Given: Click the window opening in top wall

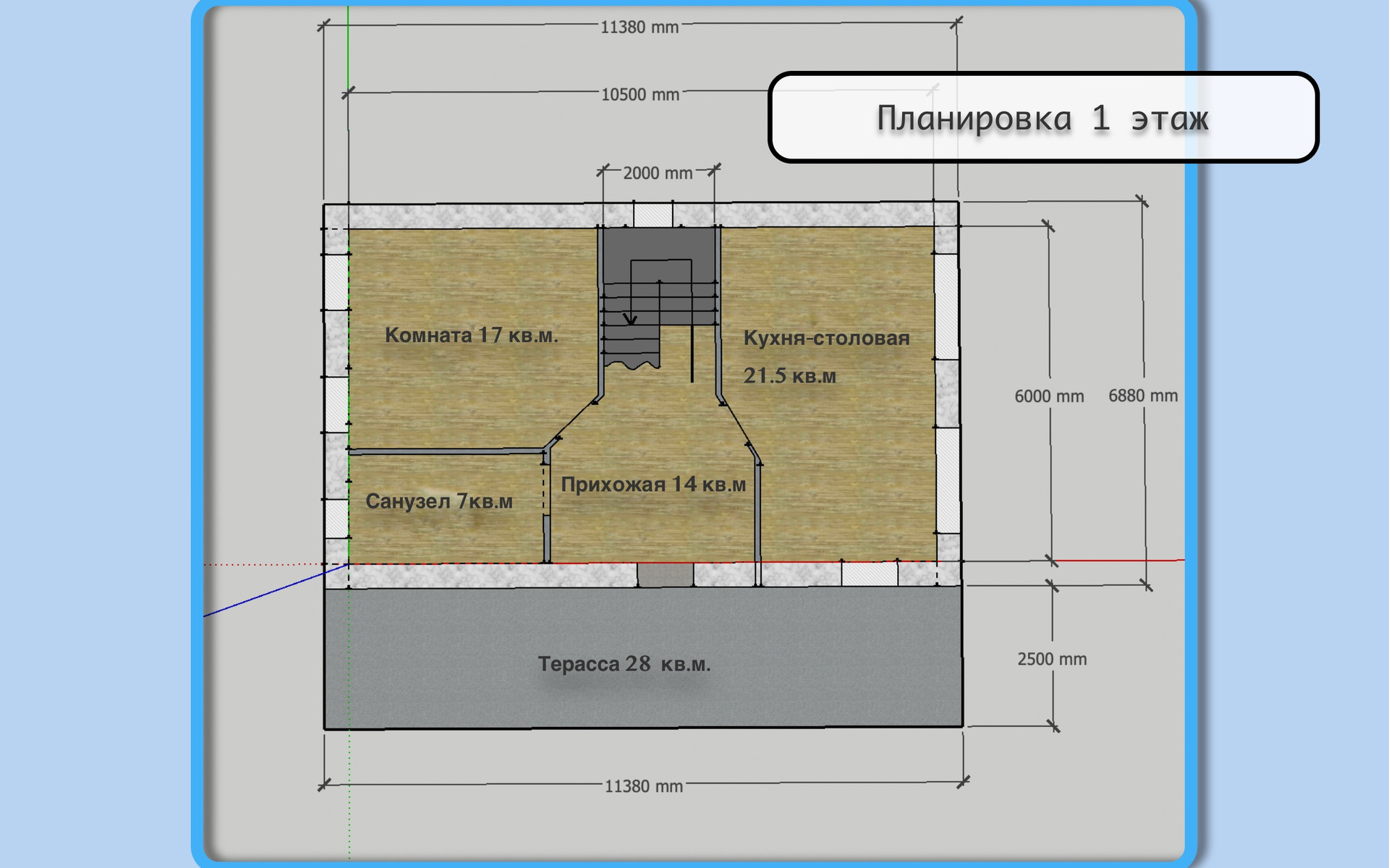Looking at the screenshot, I should point(653,215).
